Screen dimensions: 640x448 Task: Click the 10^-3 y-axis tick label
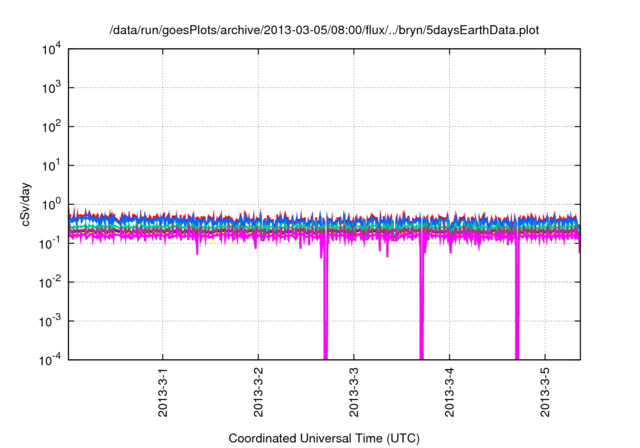point(51,322)
